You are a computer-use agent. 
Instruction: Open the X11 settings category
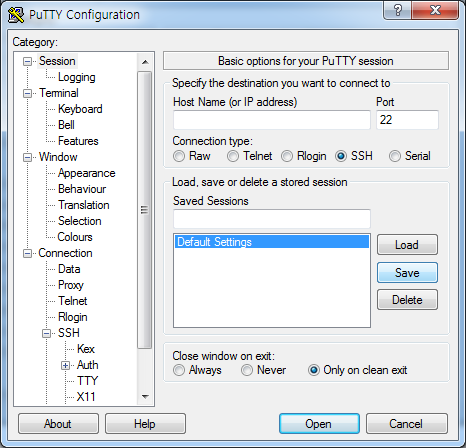pos(86,397)
